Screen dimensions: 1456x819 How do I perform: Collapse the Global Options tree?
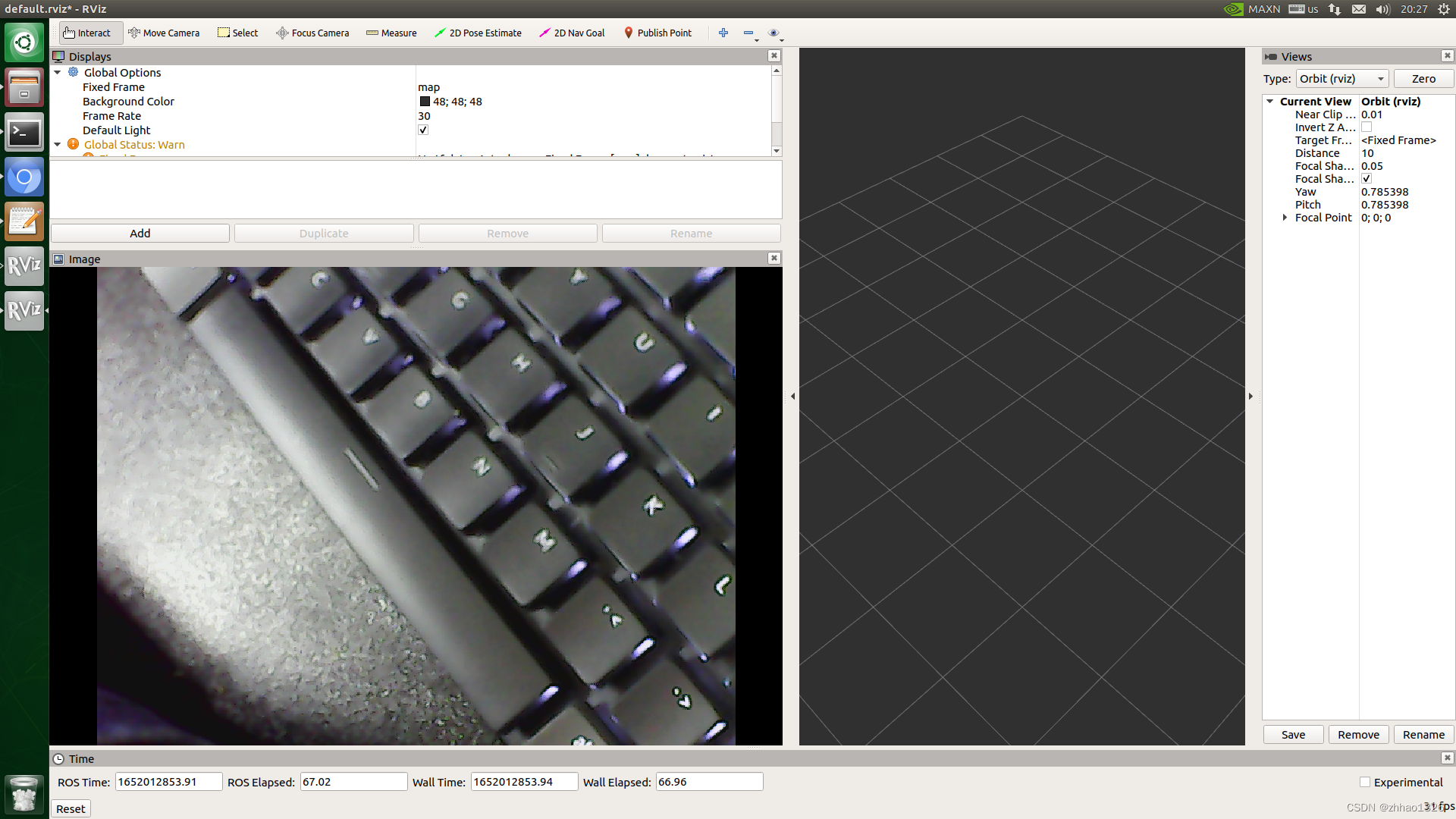pyautogui.click(x=58, y=72)
